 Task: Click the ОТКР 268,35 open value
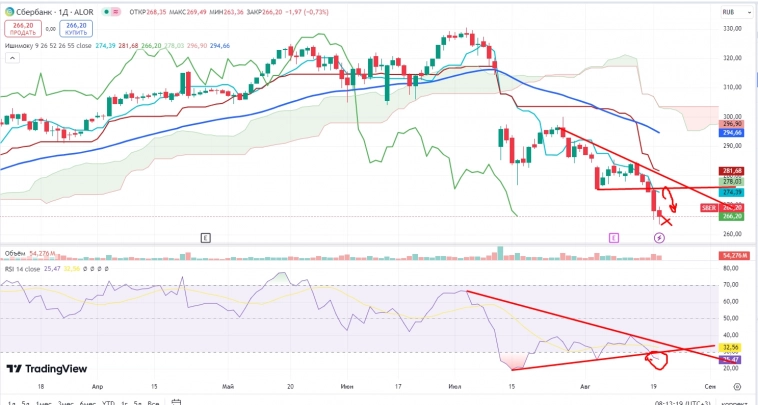[x=146, y=12]
